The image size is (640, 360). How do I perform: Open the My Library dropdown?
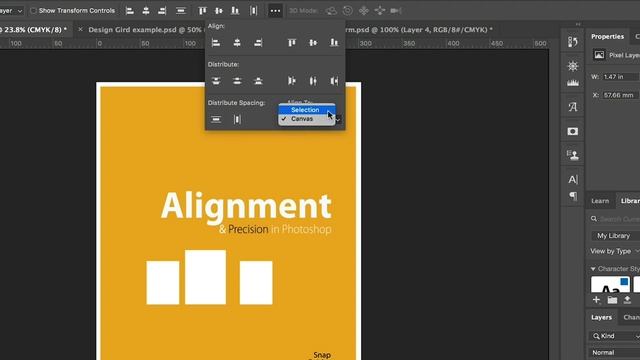(616, 236)
